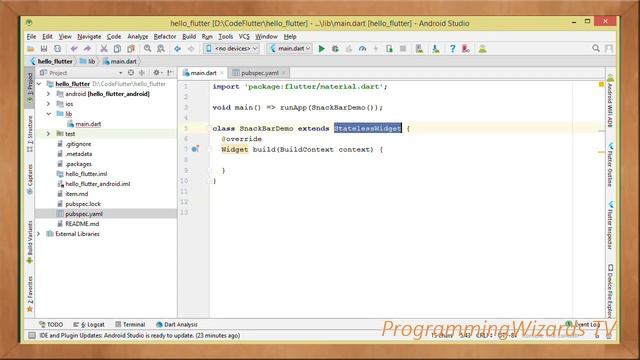Click the Cut scissors icon

point(104,49)
